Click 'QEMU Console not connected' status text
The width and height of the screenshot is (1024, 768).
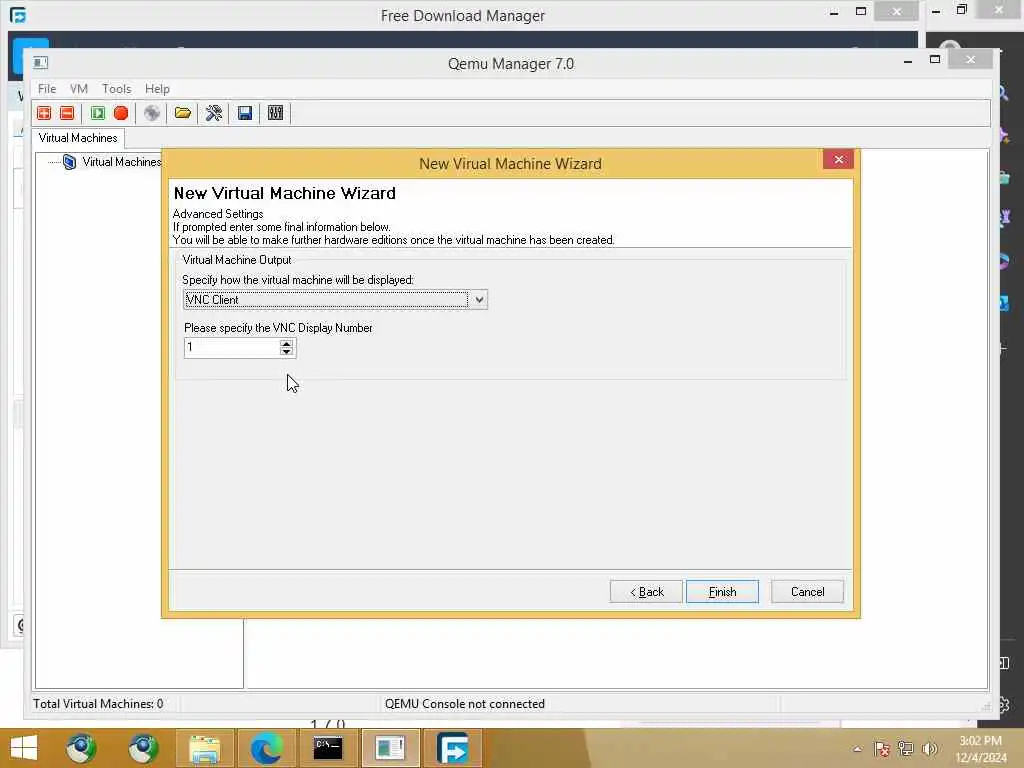pos(464,703)
